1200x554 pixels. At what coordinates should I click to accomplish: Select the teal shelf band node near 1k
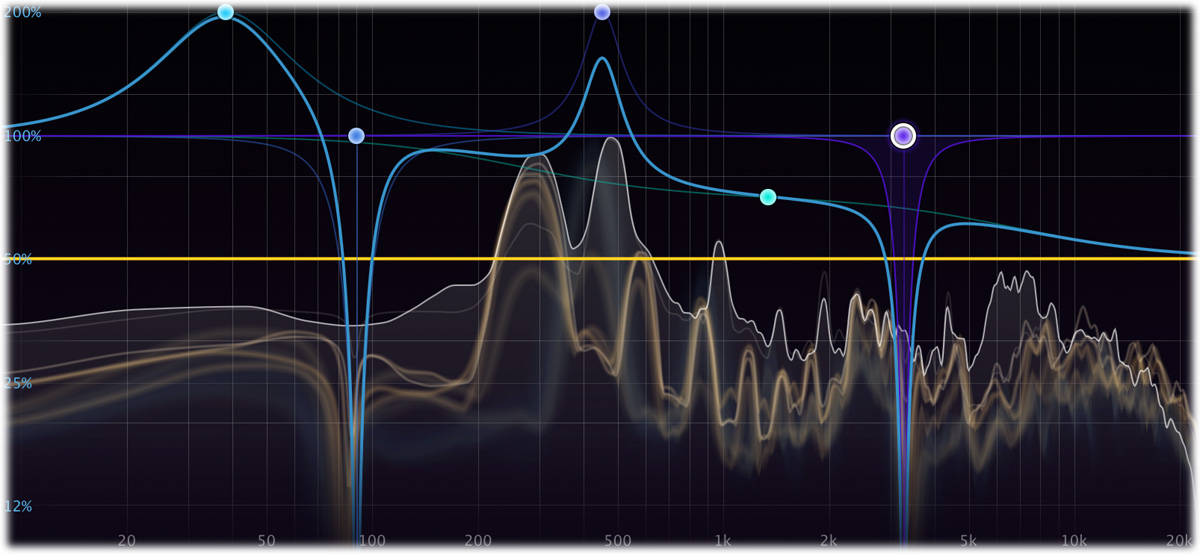coord(768,197)
